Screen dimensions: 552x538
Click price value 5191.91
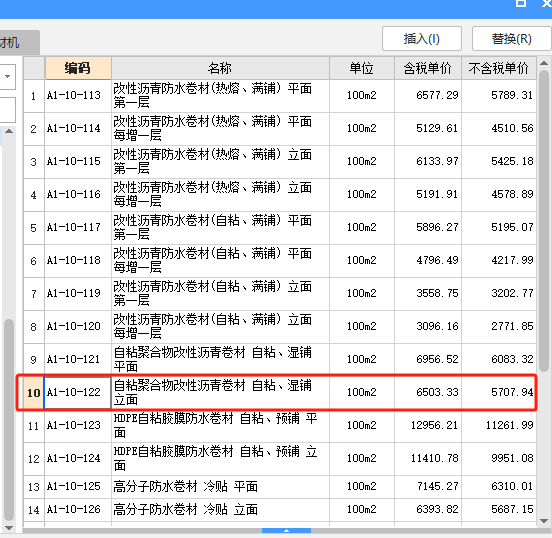(x=437, y=194)
